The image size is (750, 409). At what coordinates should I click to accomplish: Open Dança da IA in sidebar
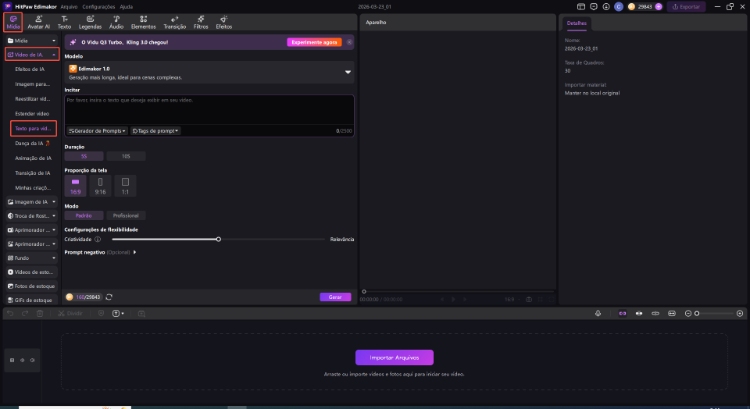point(33,143)
